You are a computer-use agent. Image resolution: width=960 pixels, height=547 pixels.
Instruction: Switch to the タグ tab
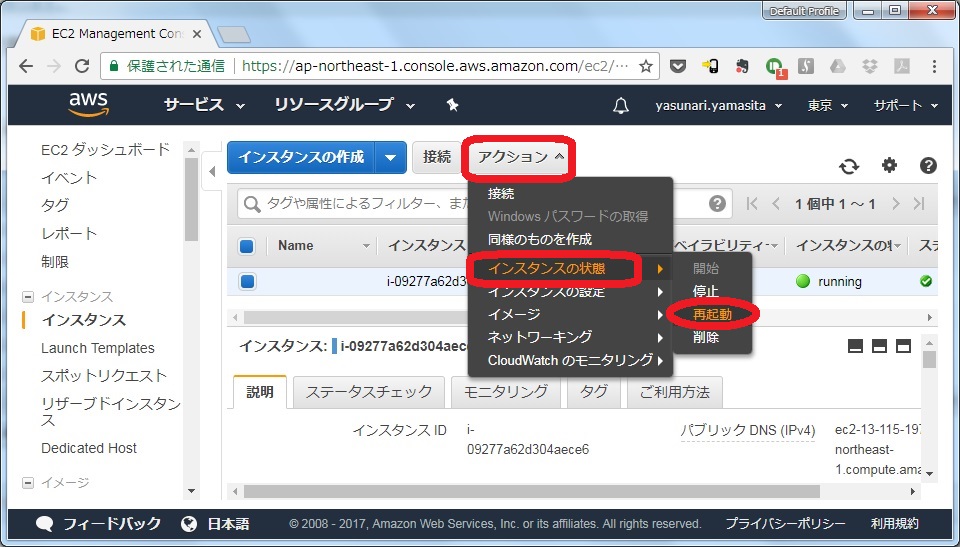tap(594, 392)
